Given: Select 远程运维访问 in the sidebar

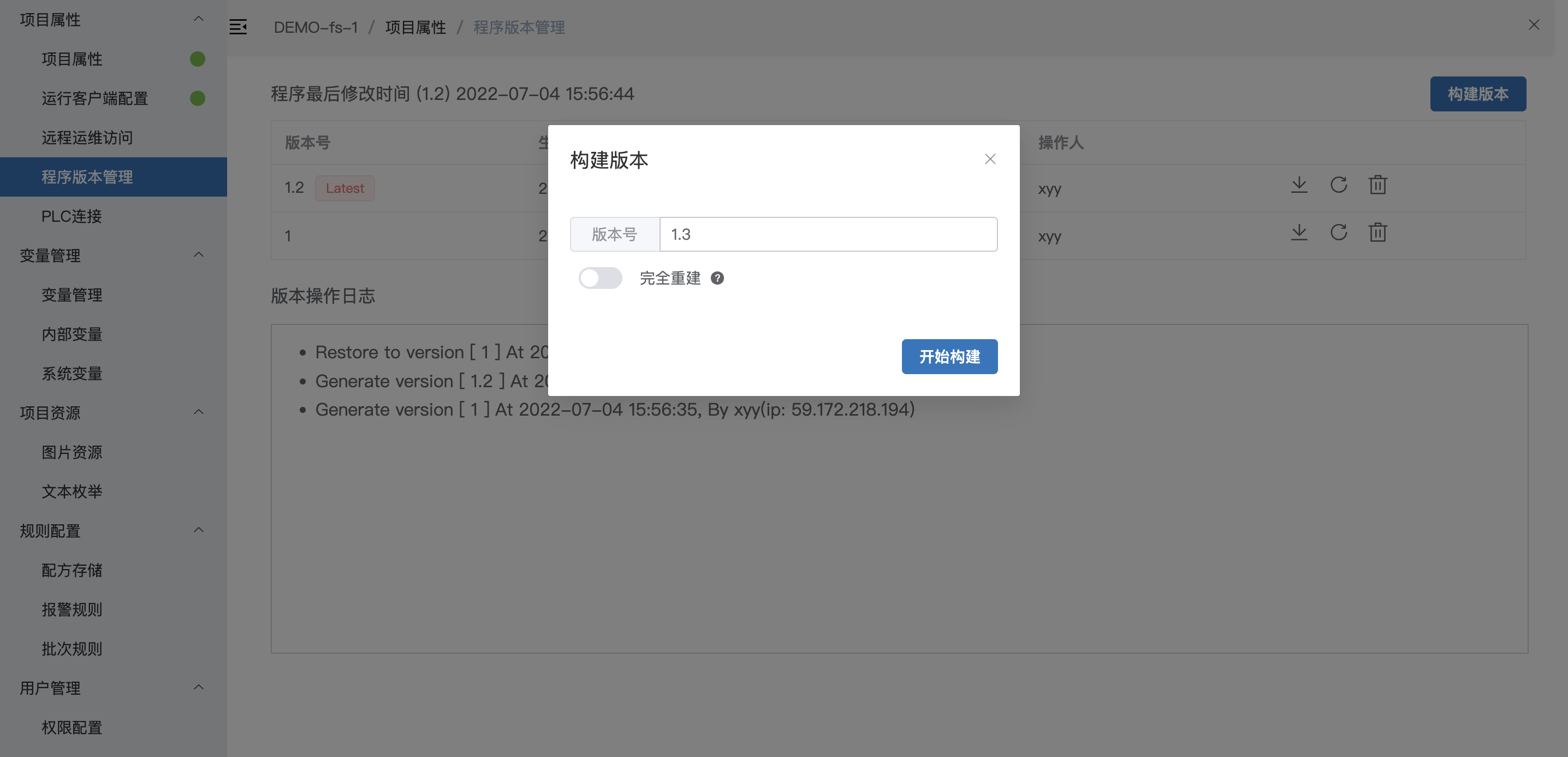Looking at the screenshot, I should [87, 138].
